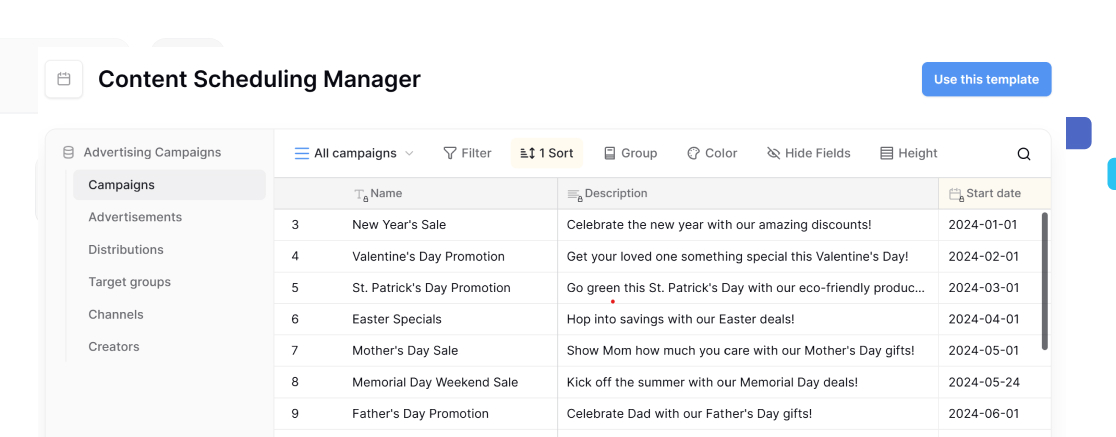Click row number 5
This screenshot has height=437, width=1116.
tap(295, 288)
